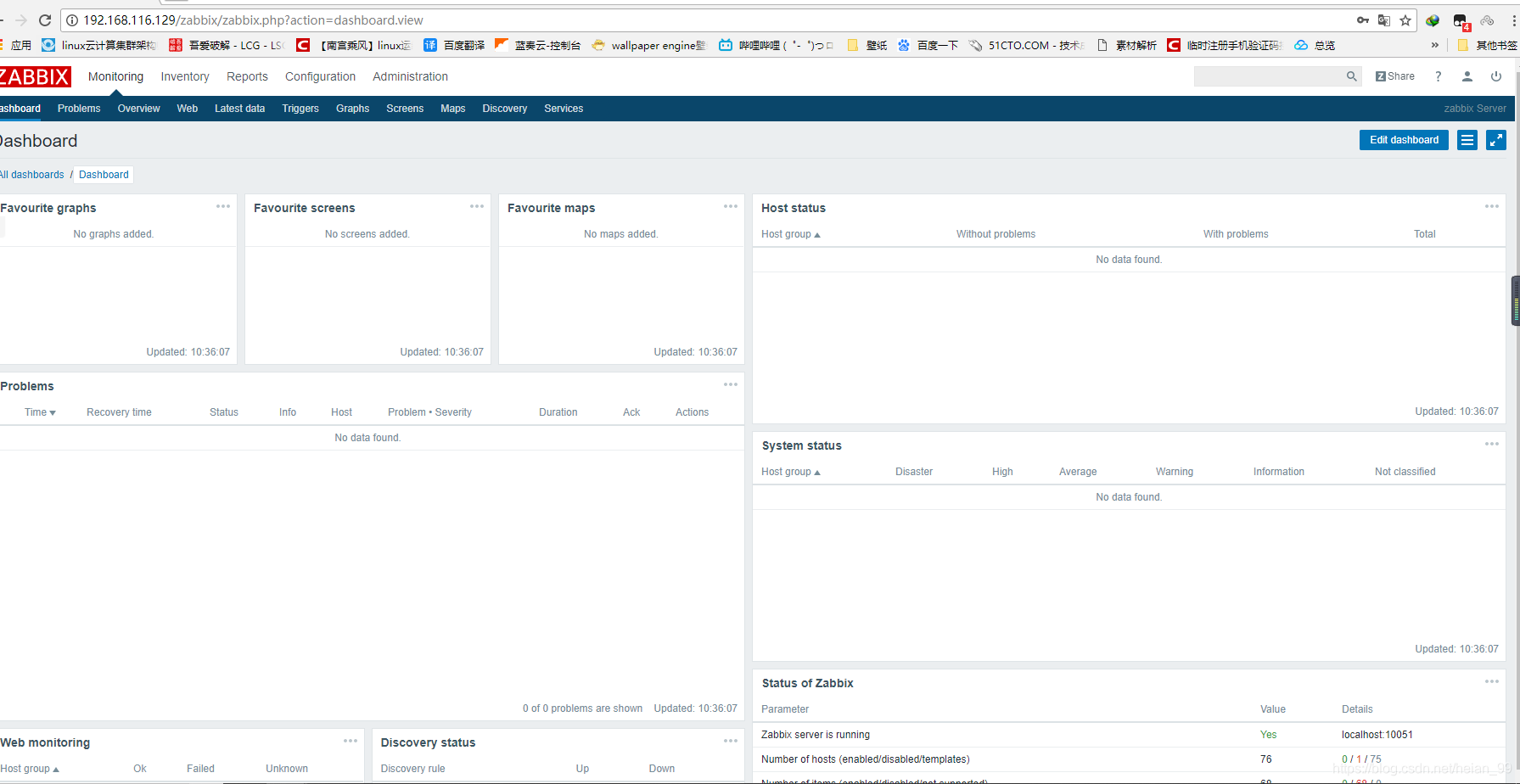Open the 百度翻译 bookmark
This screenshot has height=784, width=1520.
click(454, 45)
